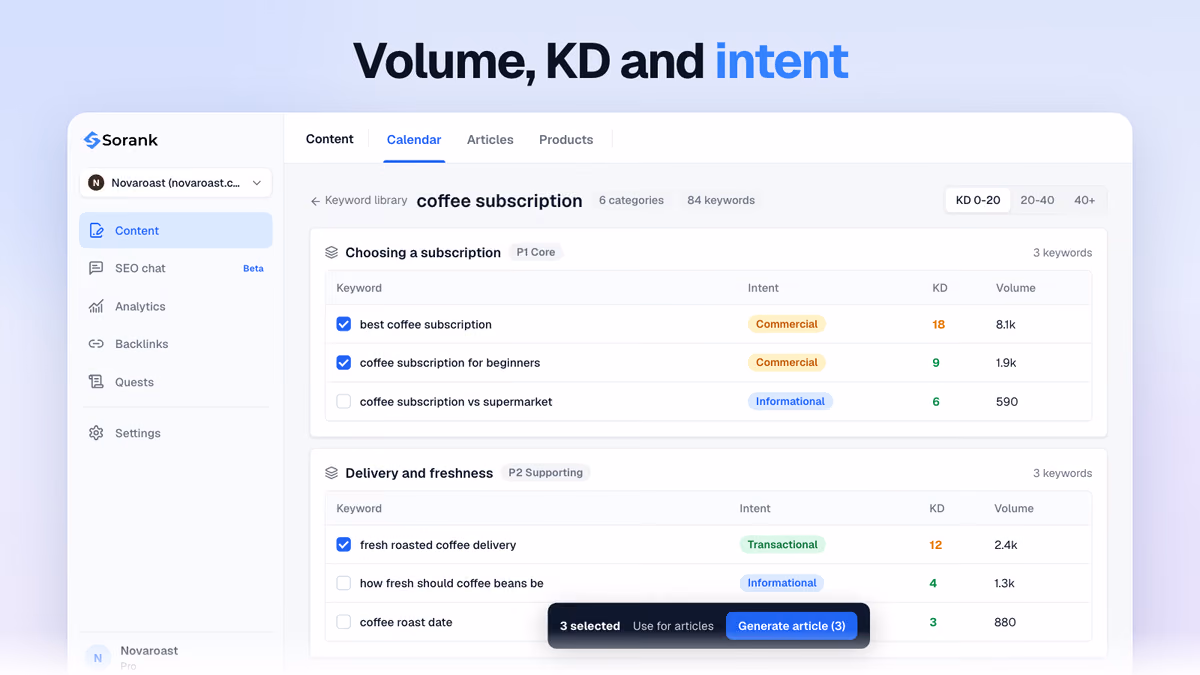Image resolution: width=1200 pixels, height=675 pixels.
Task: Click Use for articles
Action: [673, 626]
